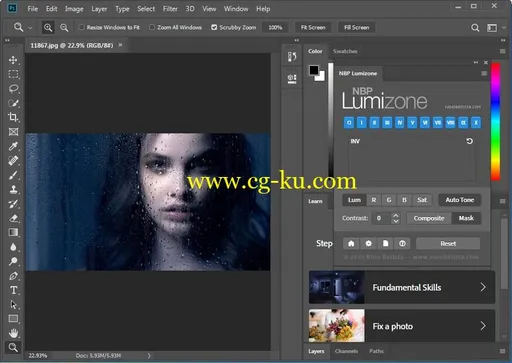Click Lumizone Composite button
The image size is (512, 363).
click(x=429, y=218)
